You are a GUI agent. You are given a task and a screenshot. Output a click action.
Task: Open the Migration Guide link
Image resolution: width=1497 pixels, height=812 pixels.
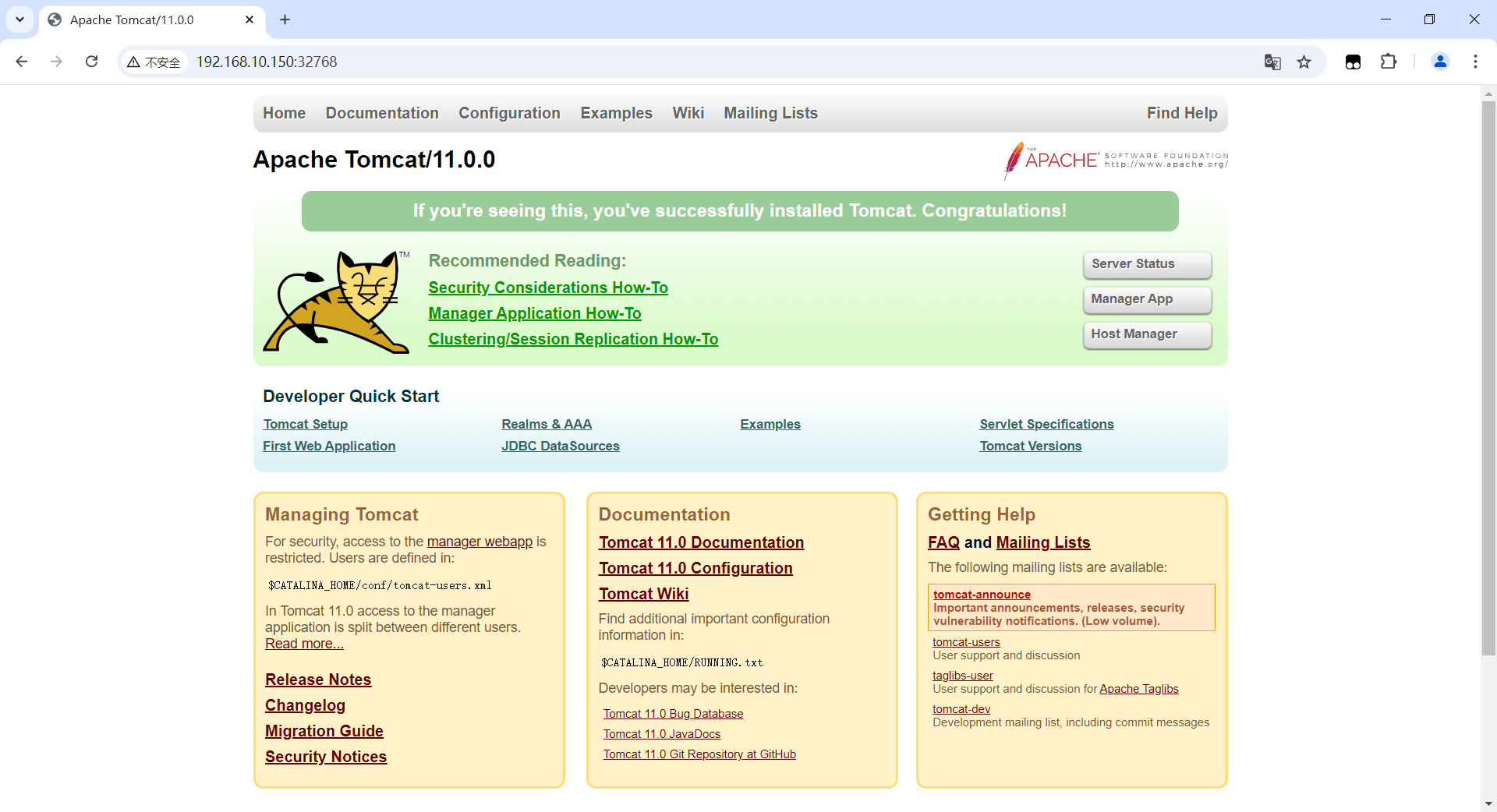click(324, 731)
